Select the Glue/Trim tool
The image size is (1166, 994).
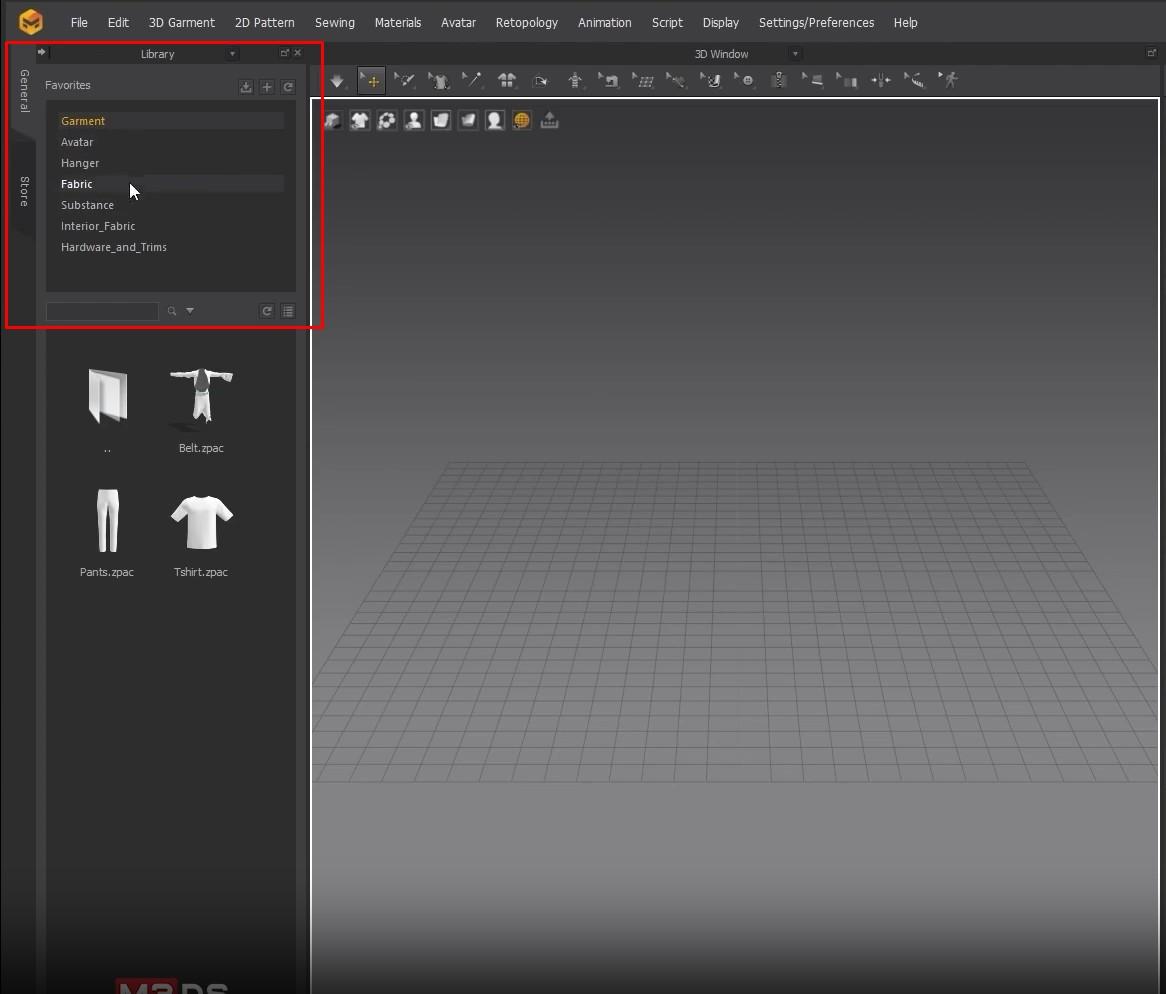[x=847, y=80]
